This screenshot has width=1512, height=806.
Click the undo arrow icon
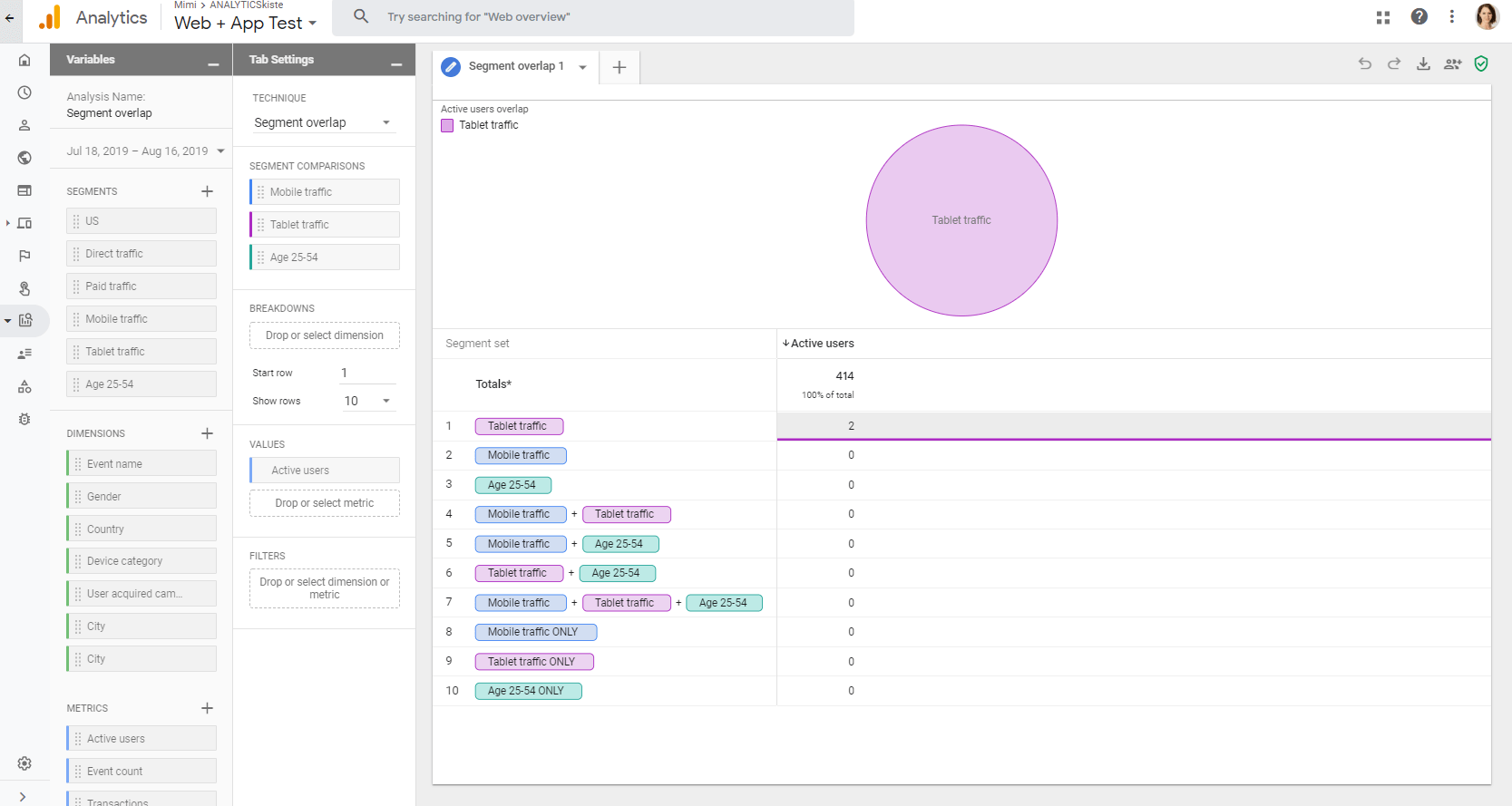click(x=1364, y=63)
